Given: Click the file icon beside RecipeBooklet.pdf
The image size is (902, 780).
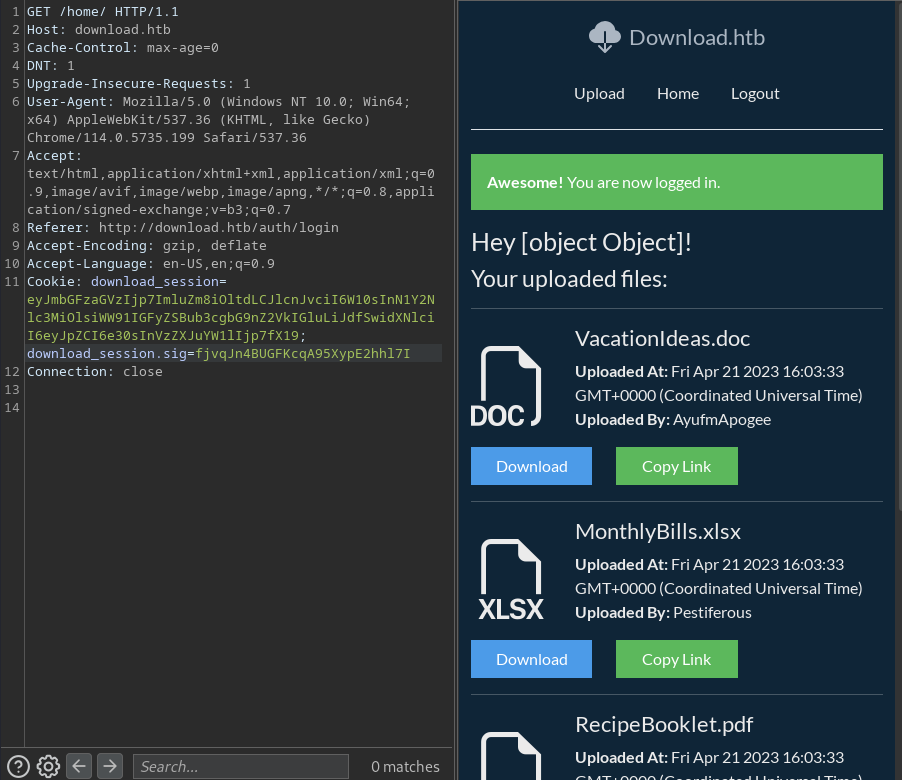Looking at the screenshot, I should click(x=511, y=756).
